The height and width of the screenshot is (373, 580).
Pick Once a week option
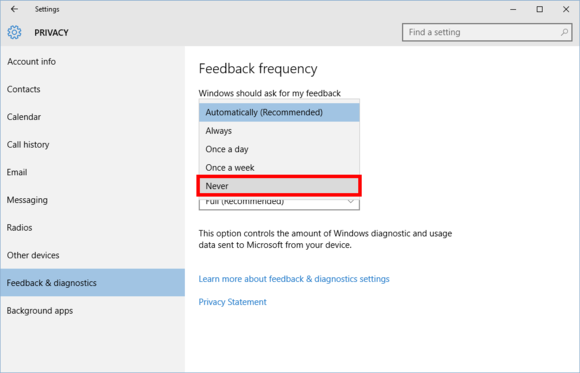tap(279, 168)
